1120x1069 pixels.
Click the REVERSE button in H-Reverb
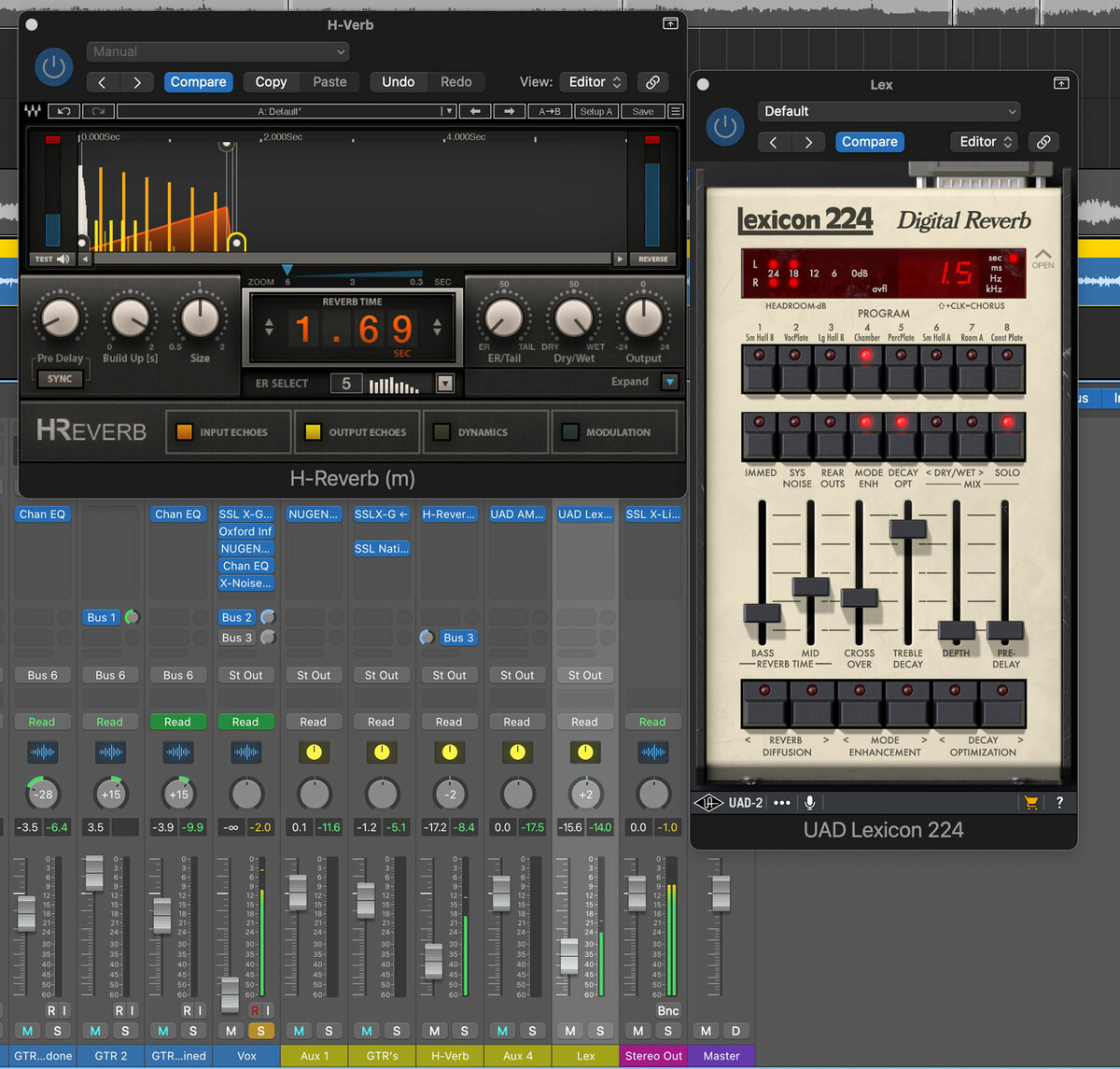(x=652, y=259)
